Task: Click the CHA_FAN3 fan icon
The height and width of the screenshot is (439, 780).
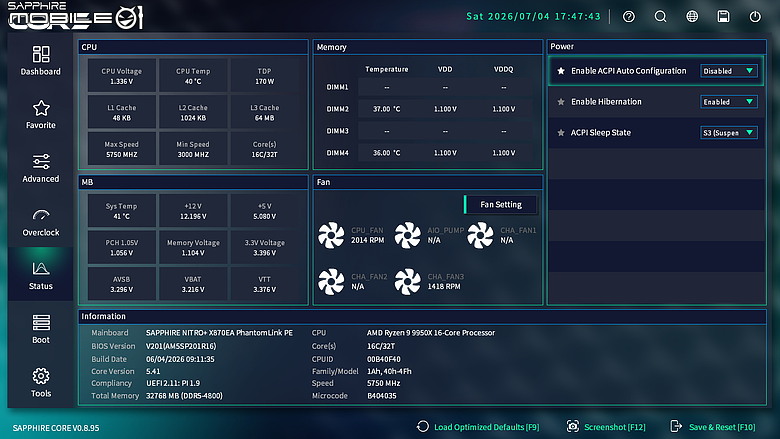Action: 407,281
